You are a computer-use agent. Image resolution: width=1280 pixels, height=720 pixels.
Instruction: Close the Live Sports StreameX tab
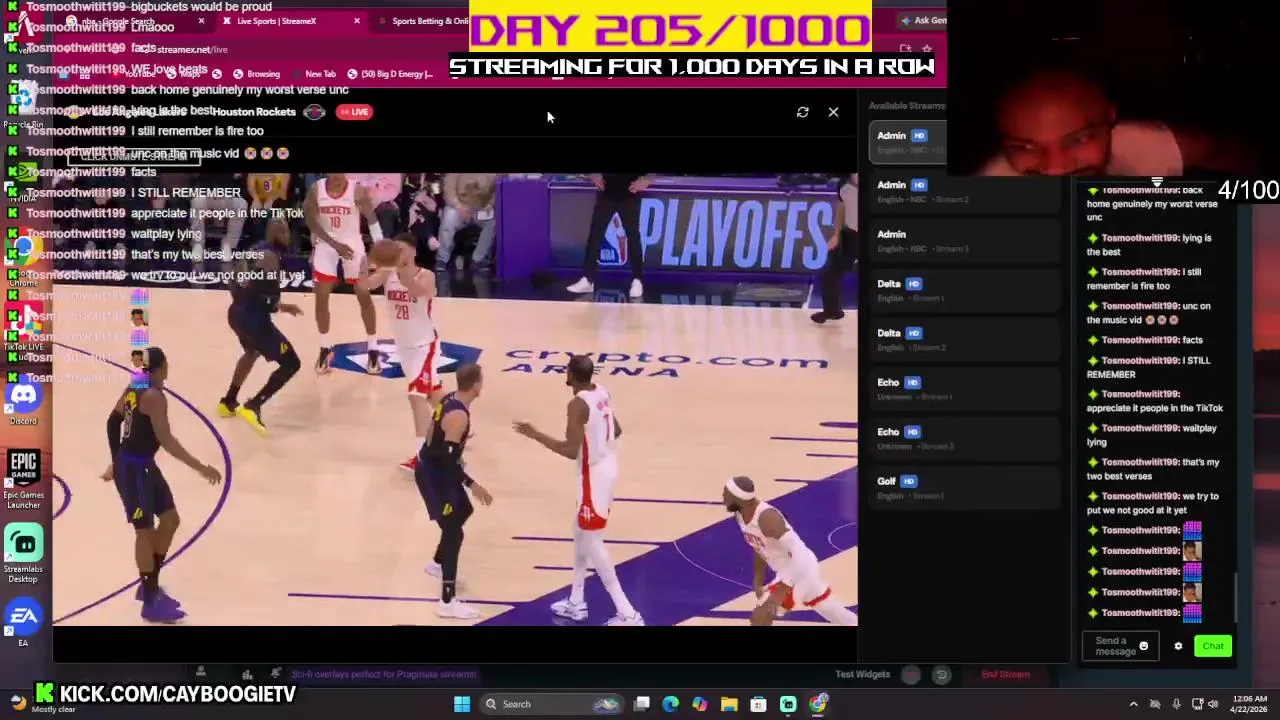[356, 21]
